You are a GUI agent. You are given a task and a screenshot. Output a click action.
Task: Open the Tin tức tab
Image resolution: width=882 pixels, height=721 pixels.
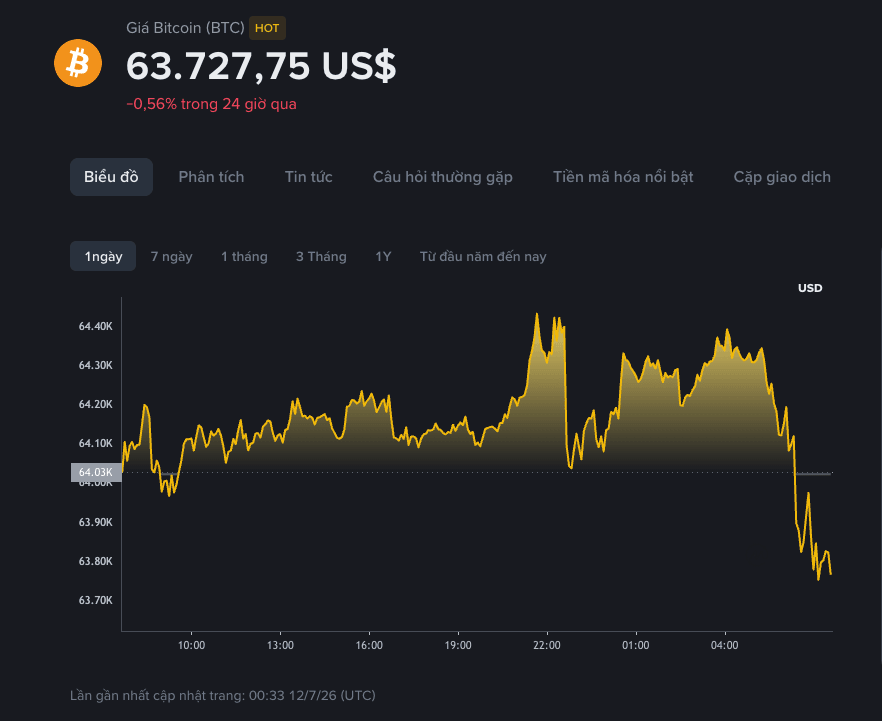(x=308, y=177)
